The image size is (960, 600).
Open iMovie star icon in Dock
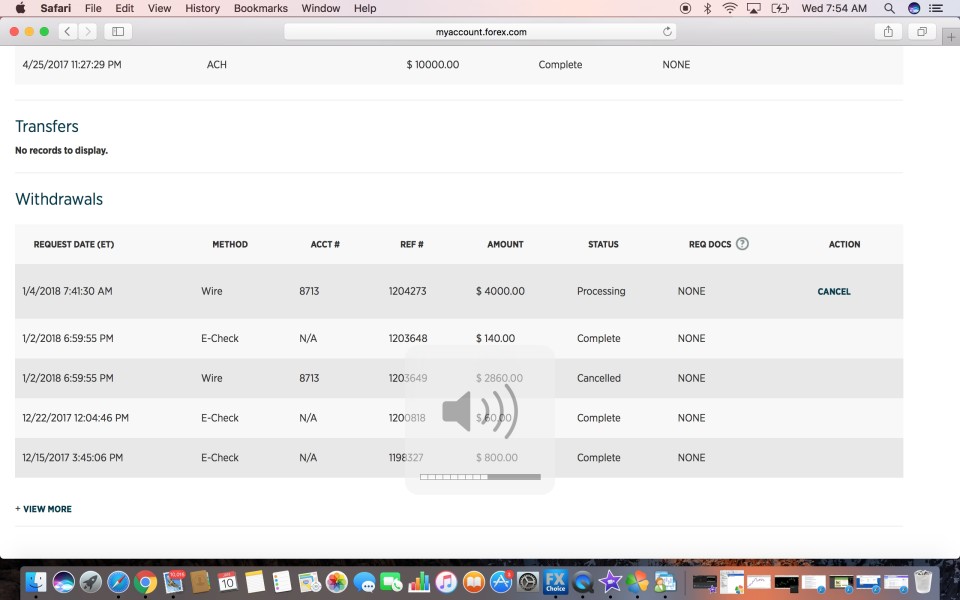click(610, 582)
